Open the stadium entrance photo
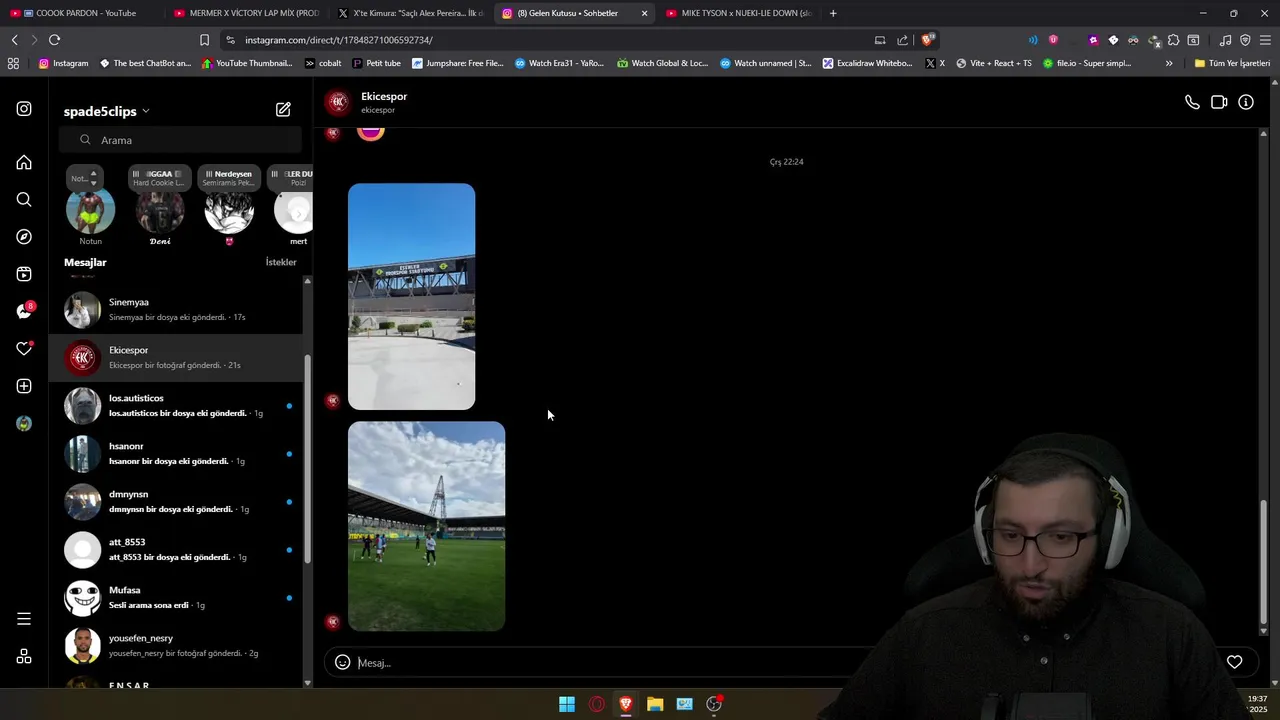 click(411, 296)
